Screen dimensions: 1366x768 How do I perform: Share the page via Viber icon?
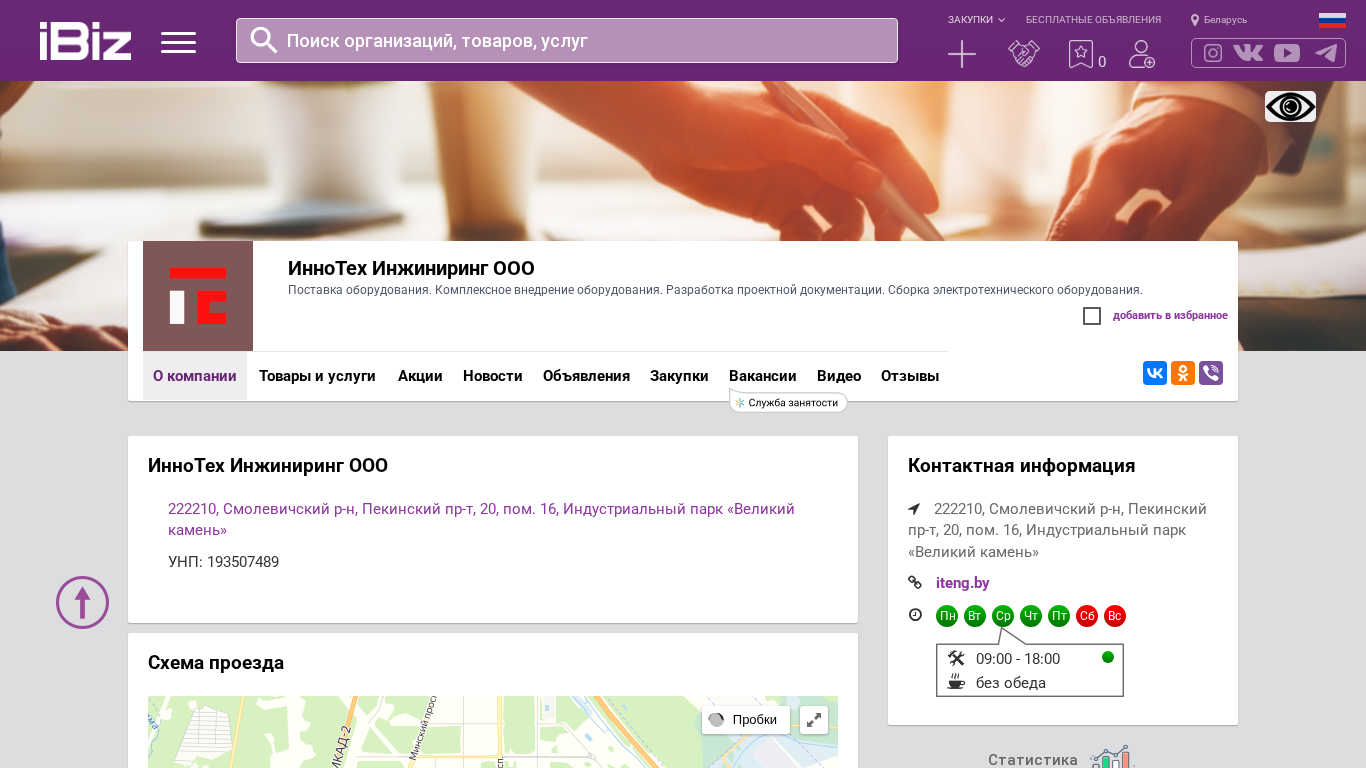point(1211,373)
